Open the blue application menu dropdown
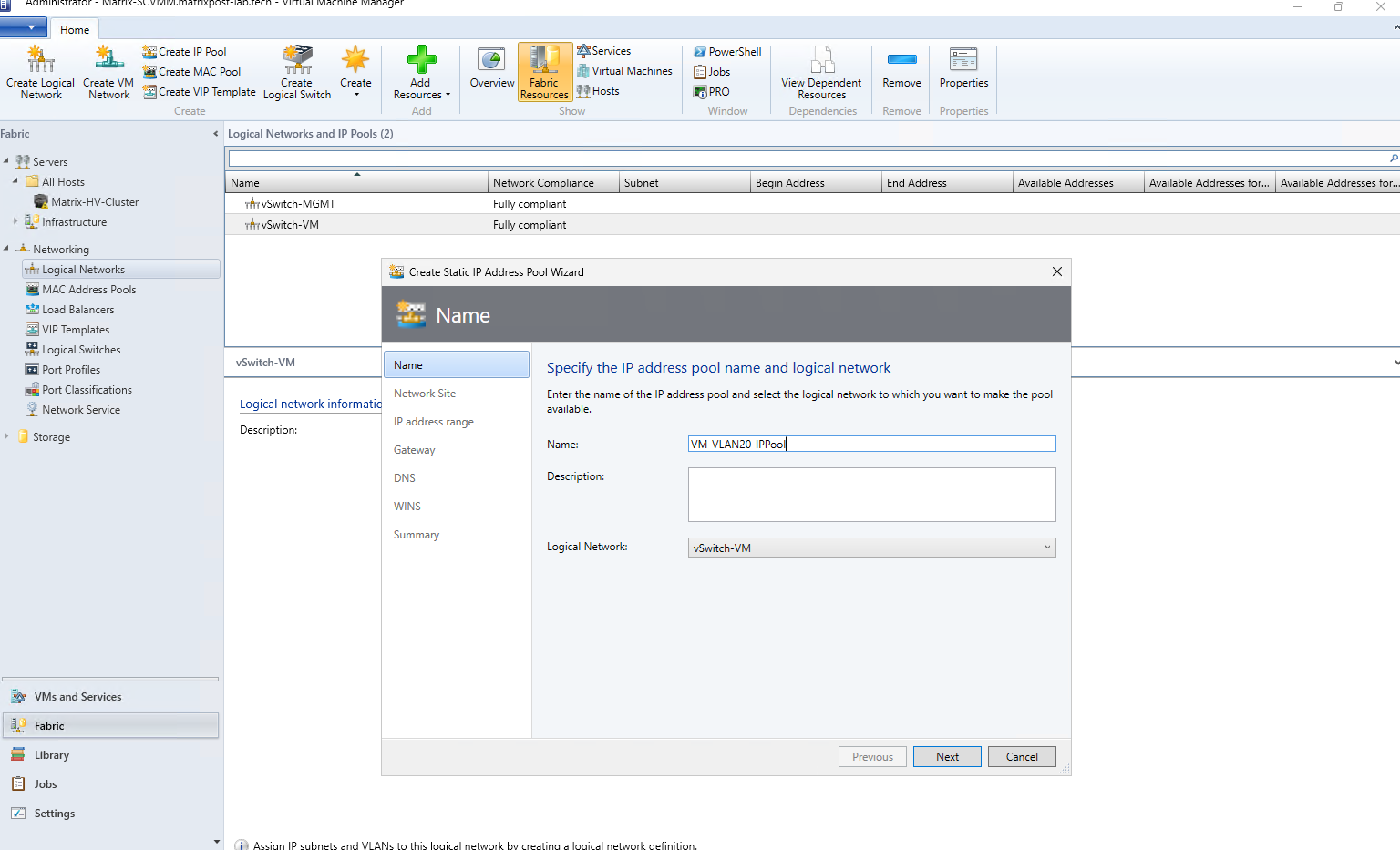1400x850 pixels. point(24,28)
